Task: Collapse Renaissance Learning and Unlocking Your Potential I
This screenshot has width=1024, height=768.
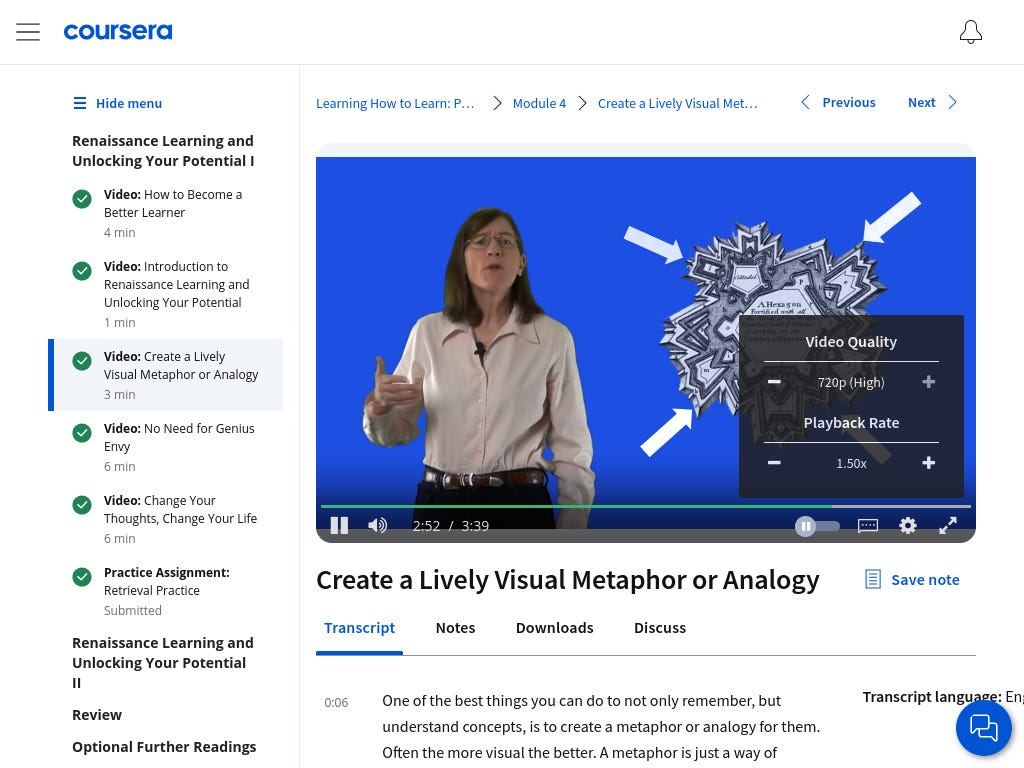Action: 163,151
